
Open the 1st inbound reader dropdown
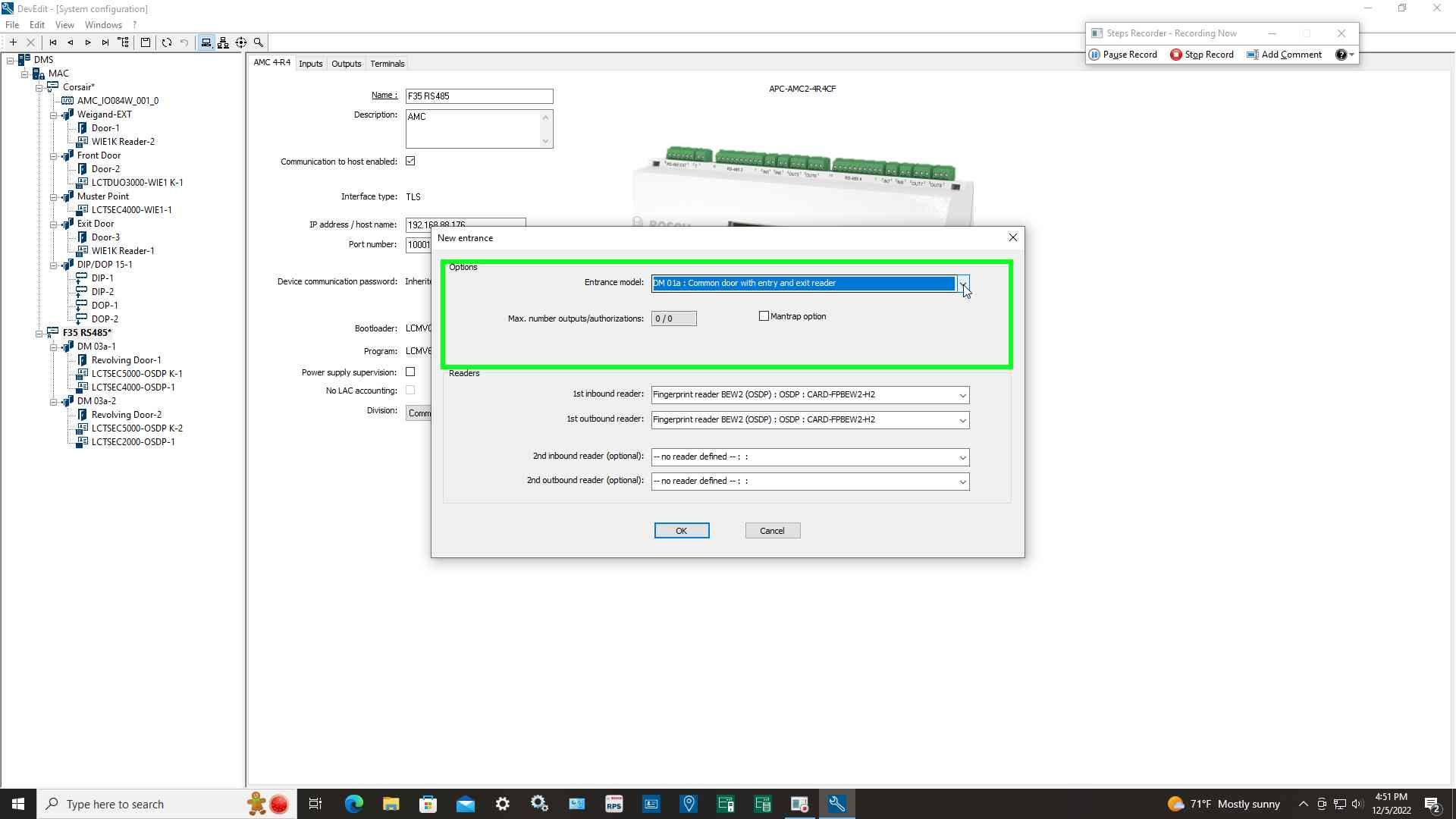pos(962,395)
